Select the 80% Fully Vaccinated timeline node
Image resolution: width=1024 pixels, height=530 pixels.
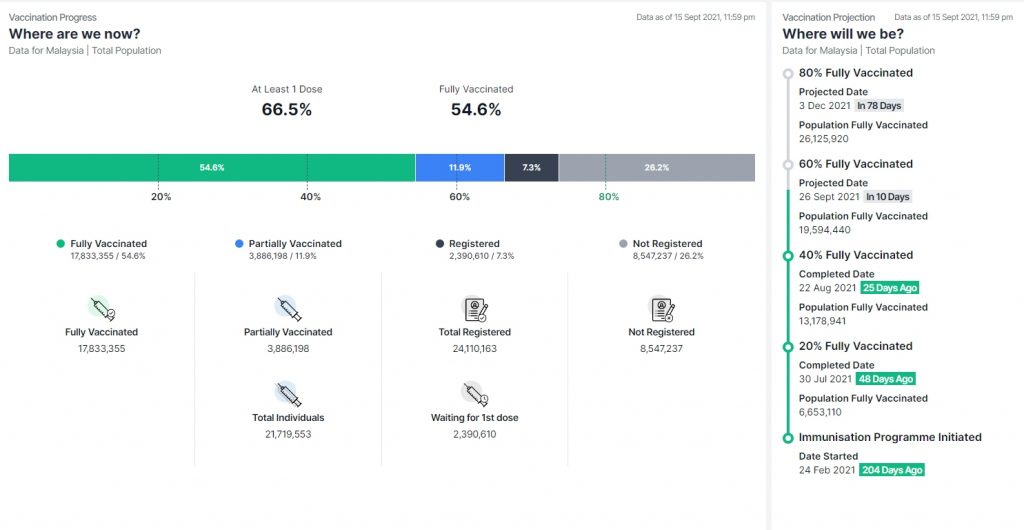pyautogui.click(x=788, y=73)
